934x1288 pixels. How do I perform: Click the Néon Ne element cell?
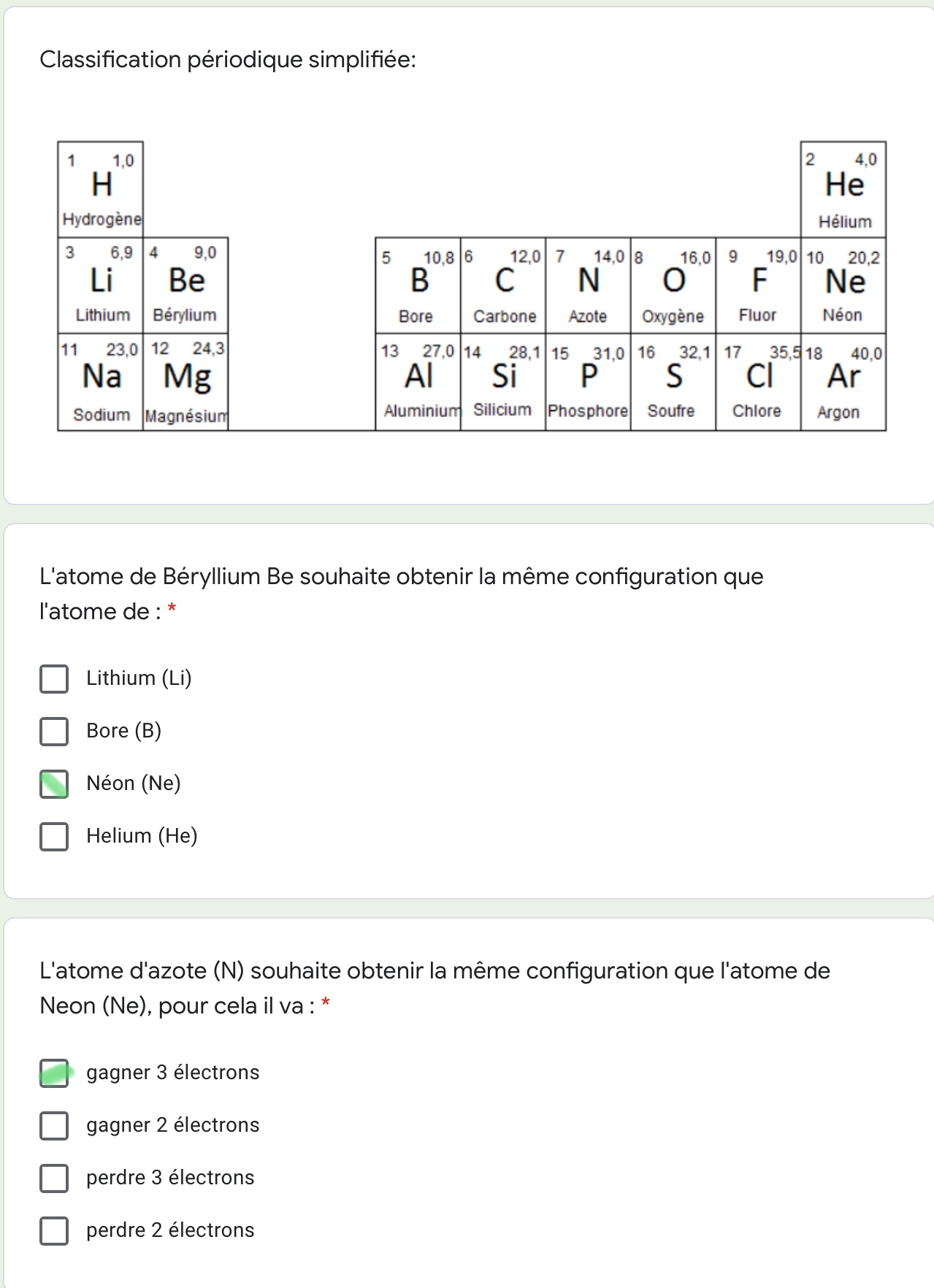click(843, 285)
